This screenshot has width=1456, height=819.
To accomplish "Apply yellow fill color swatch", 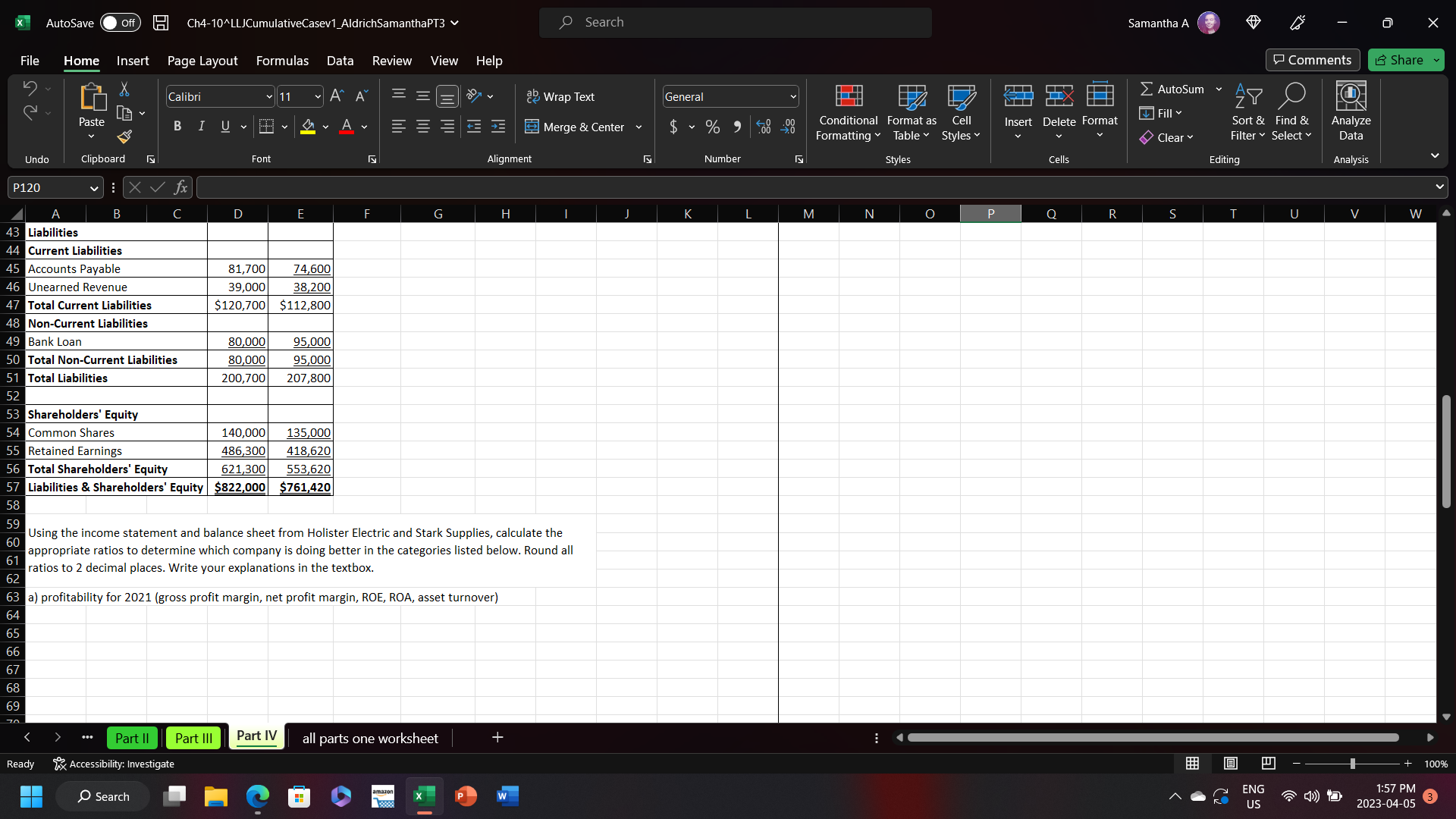I will click(x=308, y=127).
